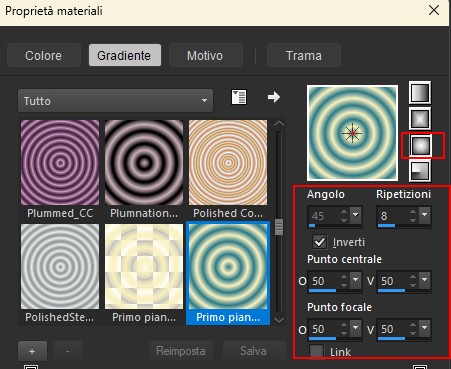Screen dimensions: 451x369
Task: Click the minus button to remove gradient
Action: click(68, 351)
